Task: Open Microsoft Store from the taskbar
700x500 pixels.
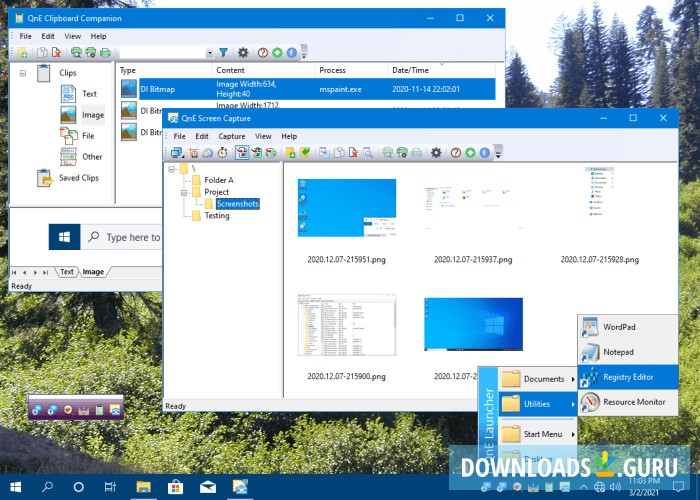Action: pyautogui.click(x=175, y=487)
